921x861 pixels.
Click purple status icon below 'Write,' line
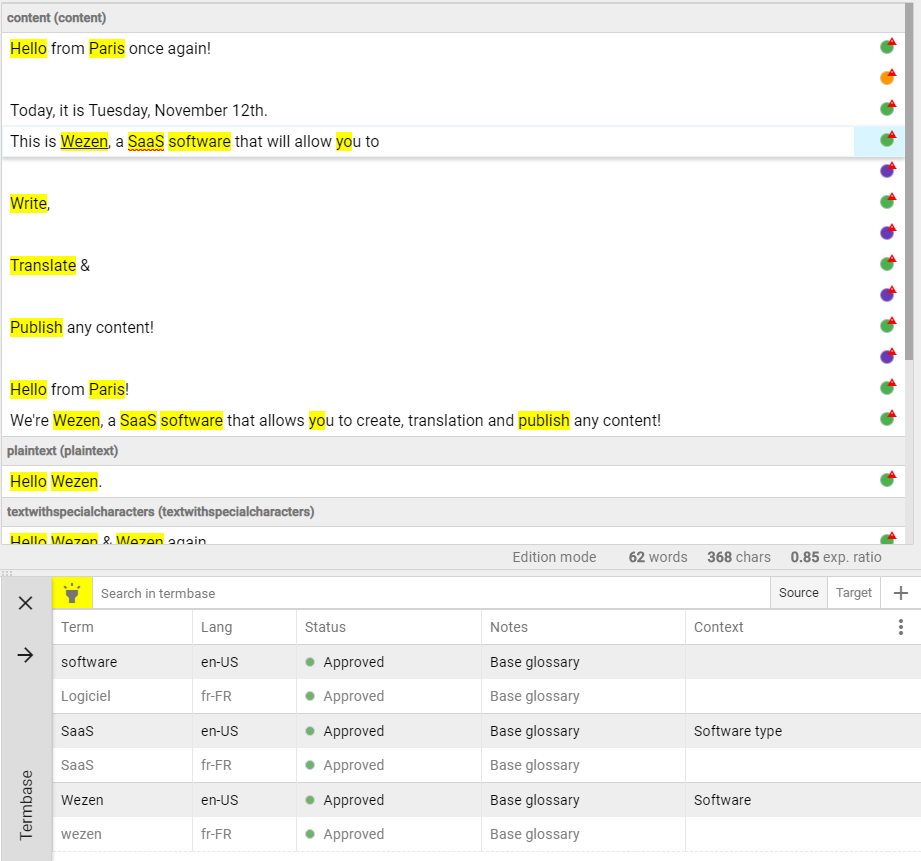pos(888,232)
